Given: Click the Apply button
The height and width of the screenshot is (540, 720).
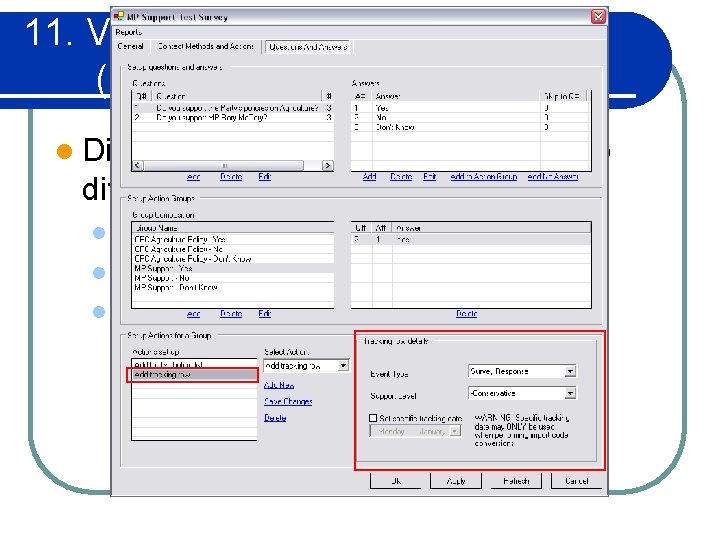Looking at the screenshot, I should (x=456, y=481).
